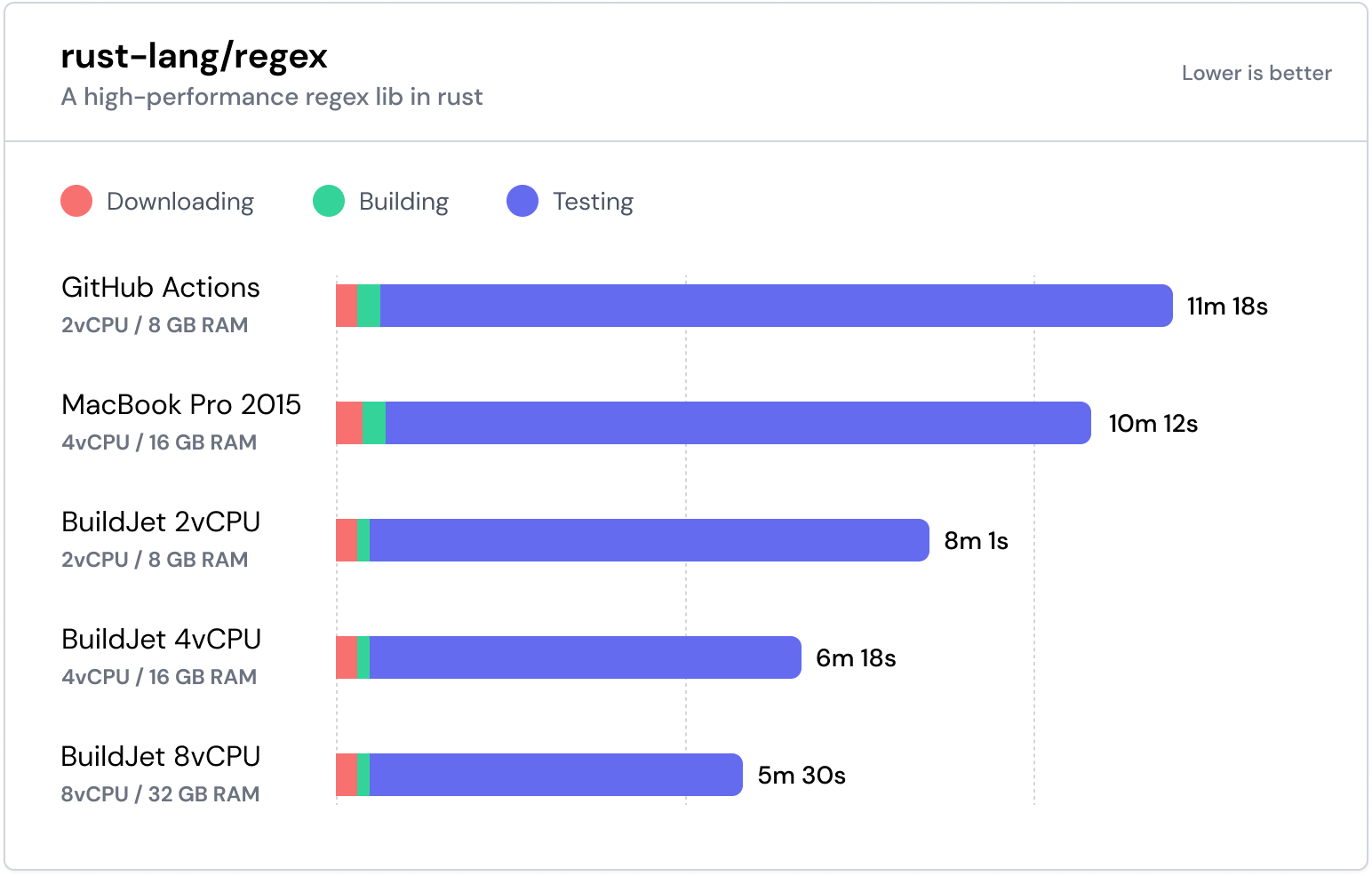This screenshot has width=1372, height=876.
Task: Click GitHub Actions blue testing bar
Action: click(775, 306)
